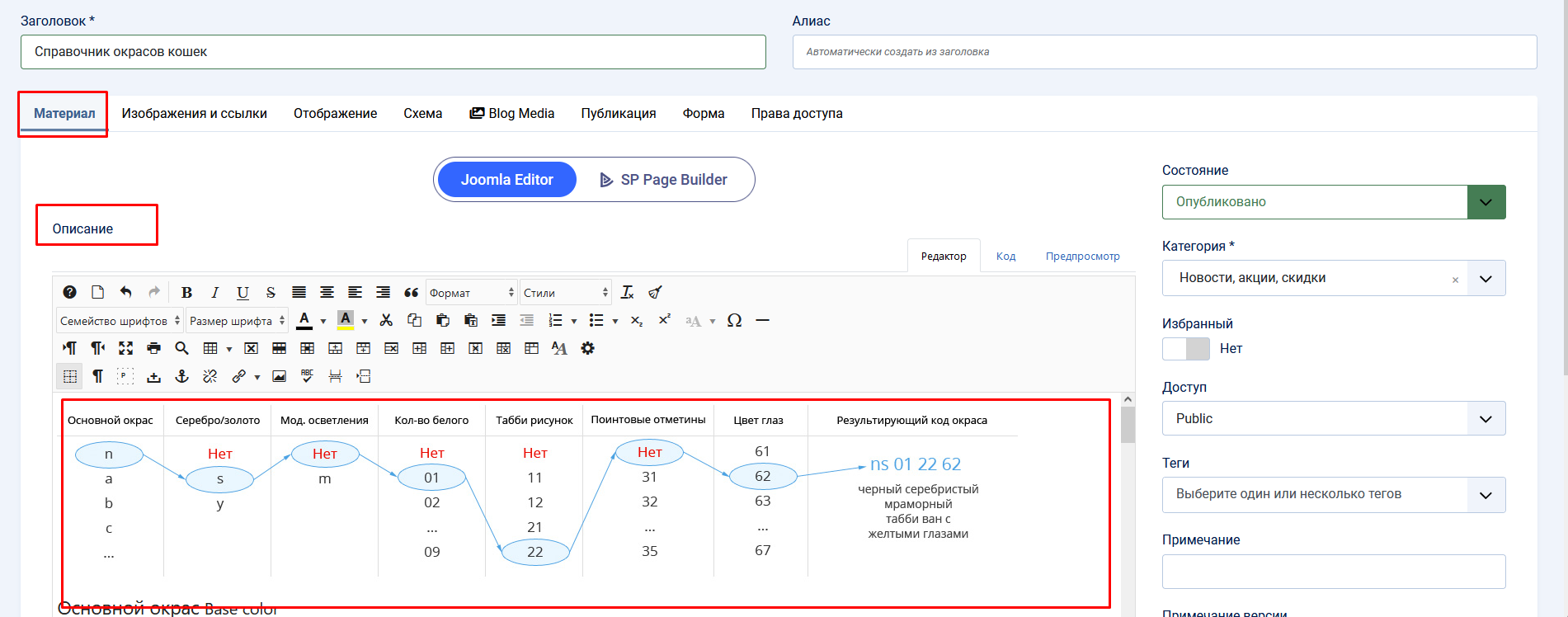Open the Формат dropdown
This screenshot has width=1568, height=617.
tap(472, 293)
